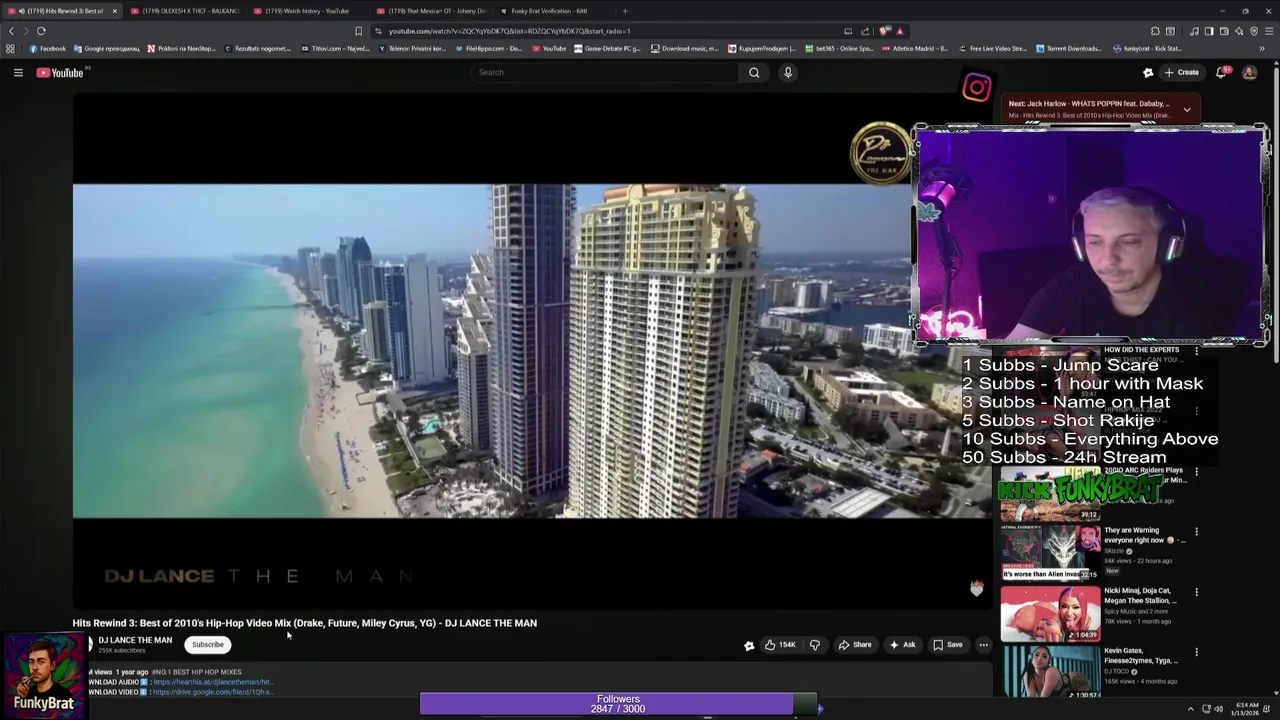Focus the YouTube search field
This screenshot has height=720, width=1280.
pos(606,72)
